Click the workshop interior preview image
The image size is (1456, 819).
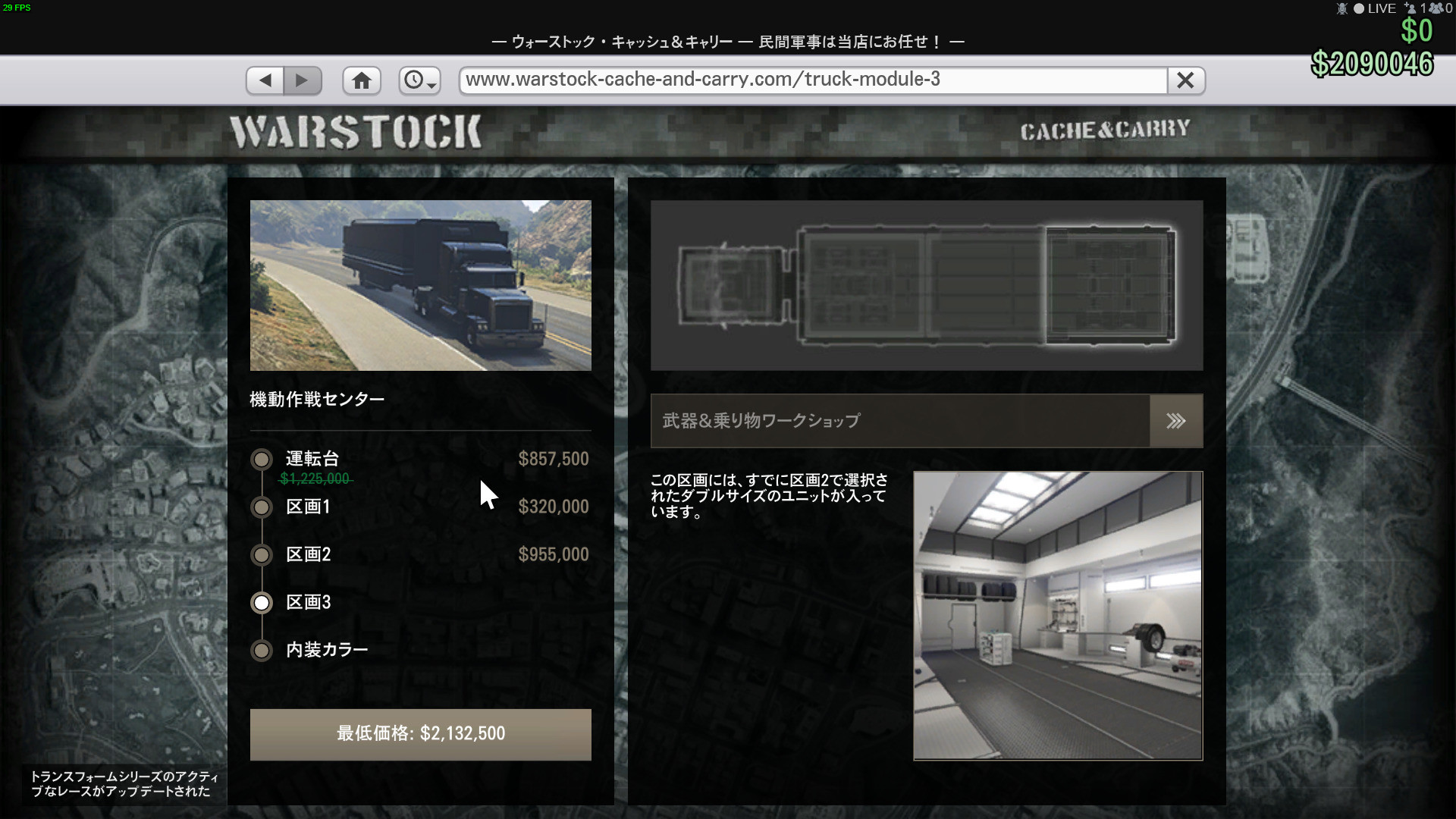[x=1058, y=615]
